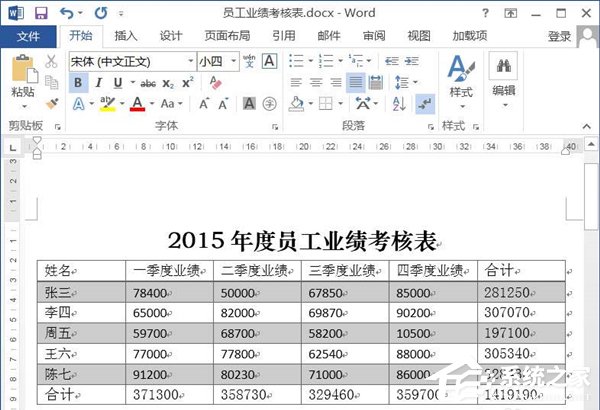This screenshot has width=600, height=410.
Task: Click the Cut scissors icon
Action: (x=52, y=62)
